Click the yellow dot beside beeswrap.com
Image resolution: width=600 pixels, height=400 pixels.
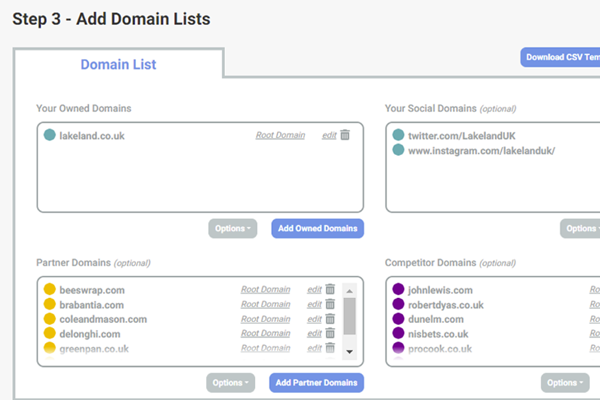(x=49, y=289)
